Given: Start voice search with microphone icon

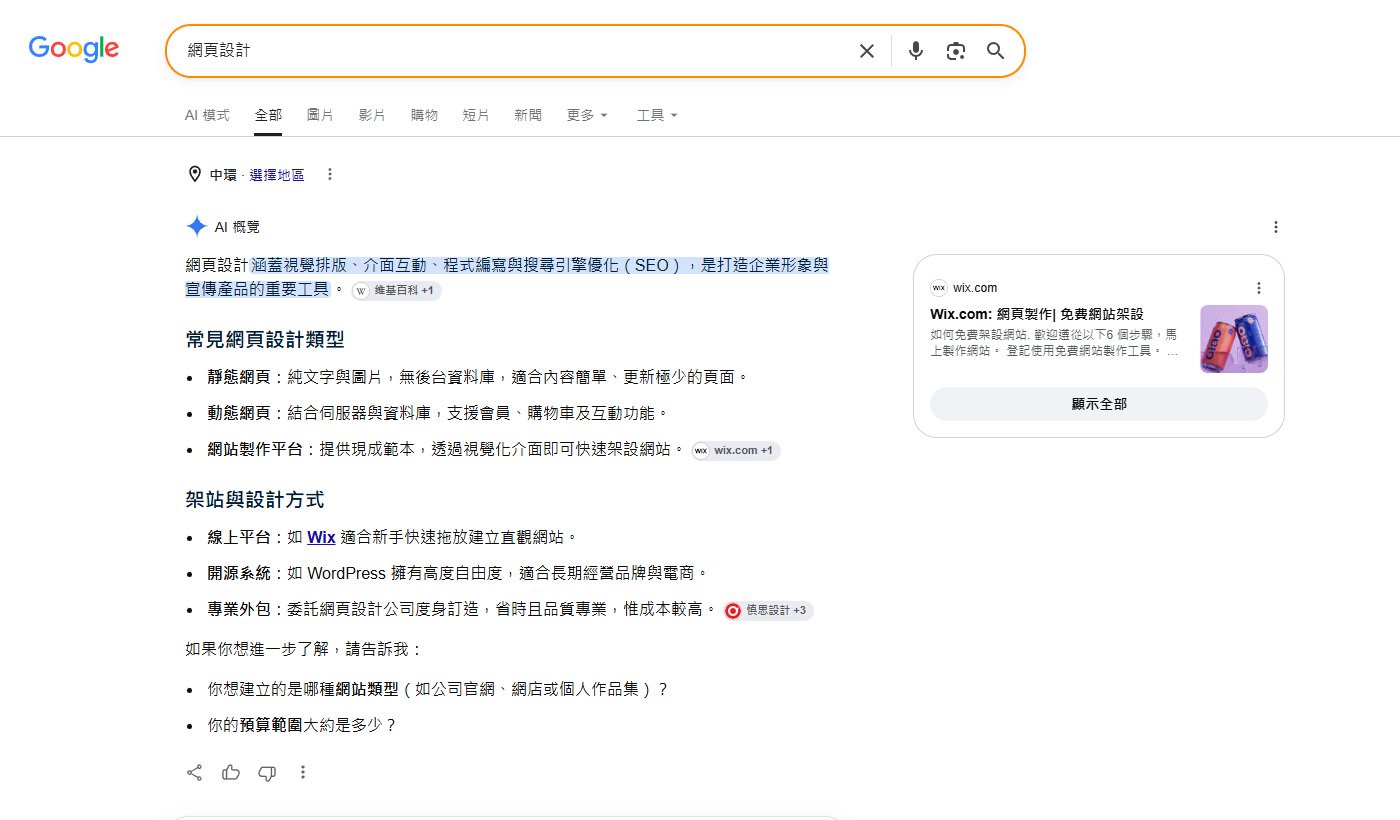Looking at the screenshot, I should (916, 51).
